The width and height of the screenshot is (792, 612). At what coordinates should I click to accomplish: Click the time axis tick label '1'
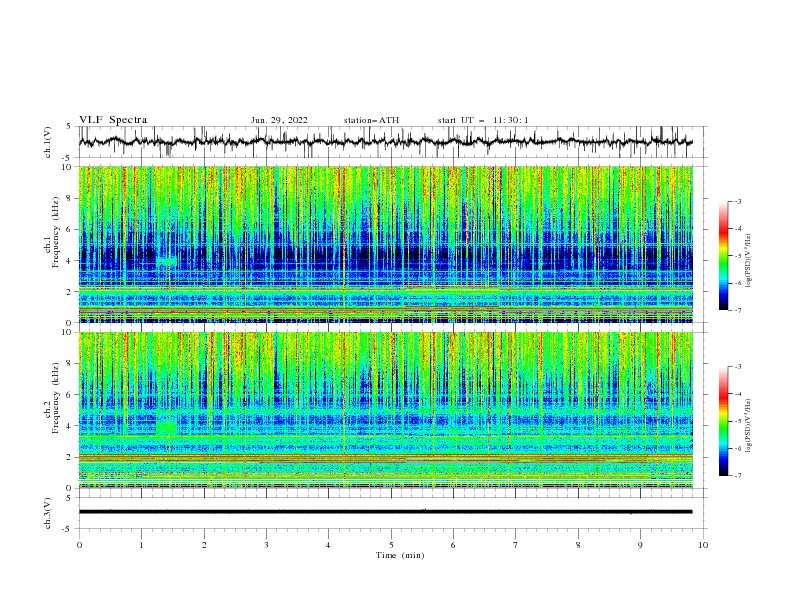tap(141, 545)
